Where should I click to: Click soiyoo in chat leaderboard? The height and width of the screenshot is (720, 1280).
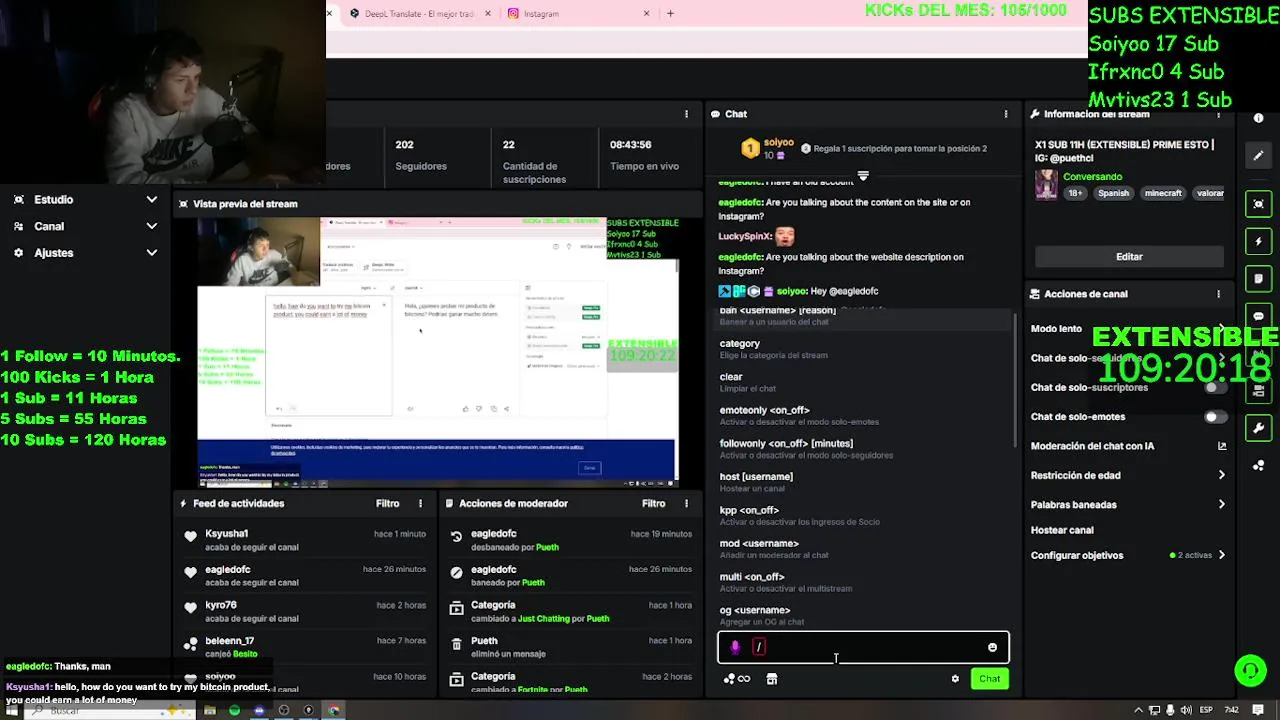[778, 143]
